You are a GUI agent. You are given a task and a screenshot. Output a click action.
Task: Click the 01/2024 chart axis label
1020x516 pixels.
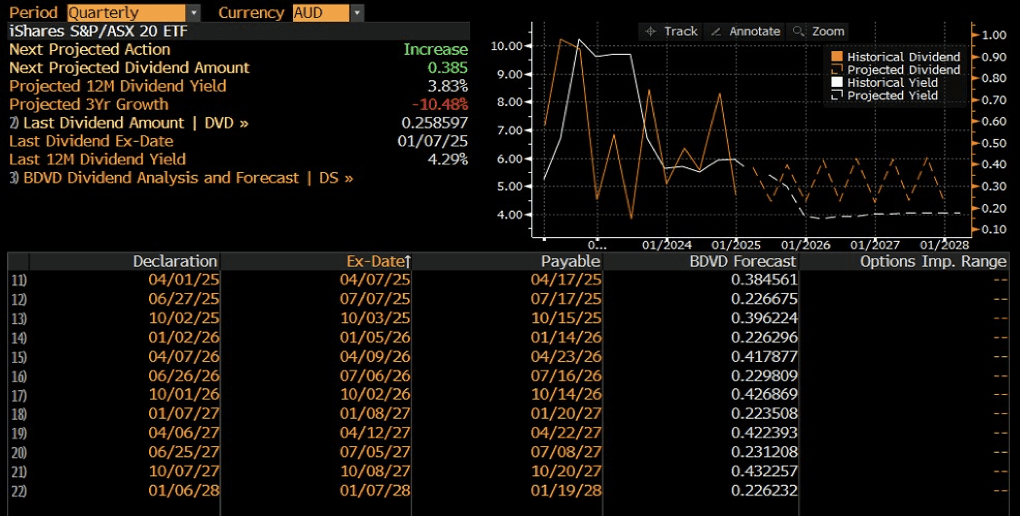click(x=666, y=245)
